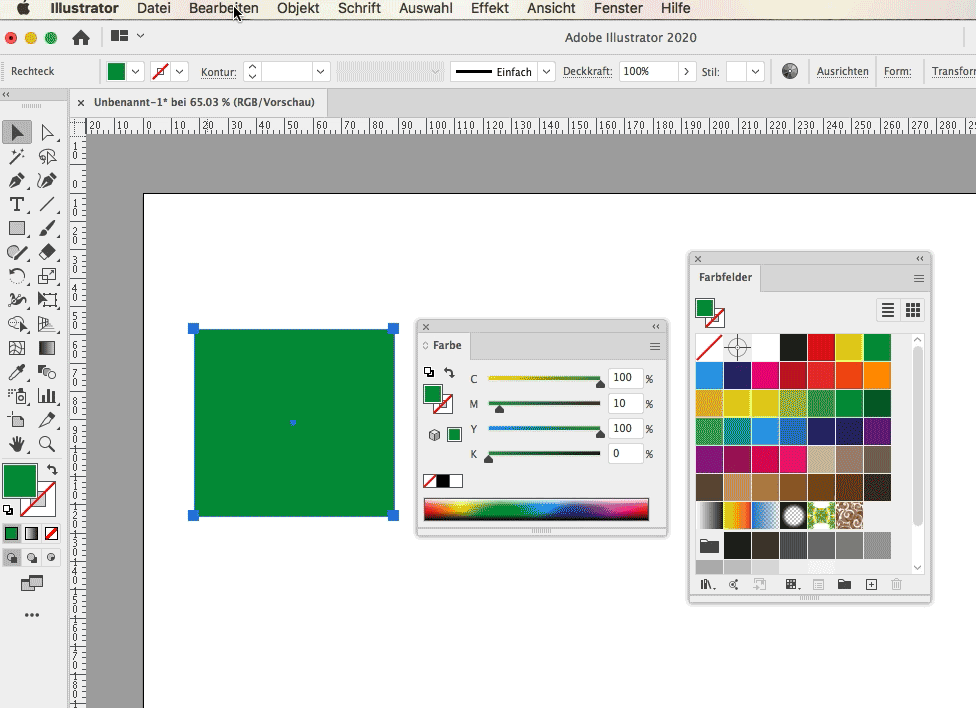Select the Hand tool
976x708 pixels.
click(x=17, y=444)
